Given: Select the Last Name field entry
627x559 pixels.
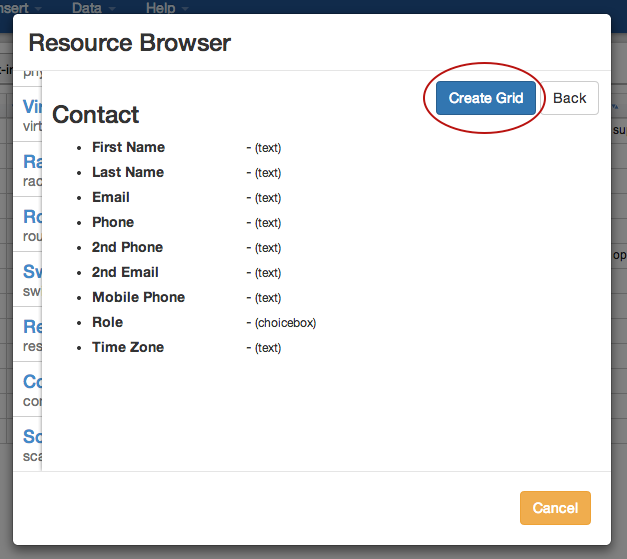Looking at the screenshot, I should 128,172.
